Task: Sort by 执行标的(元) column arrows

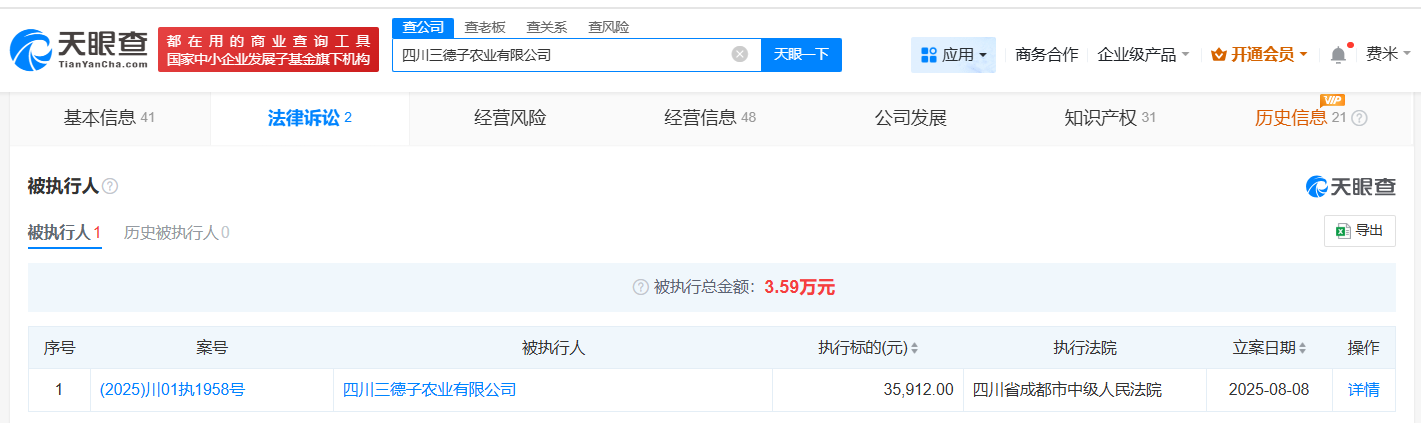Action: pos(914,349)
